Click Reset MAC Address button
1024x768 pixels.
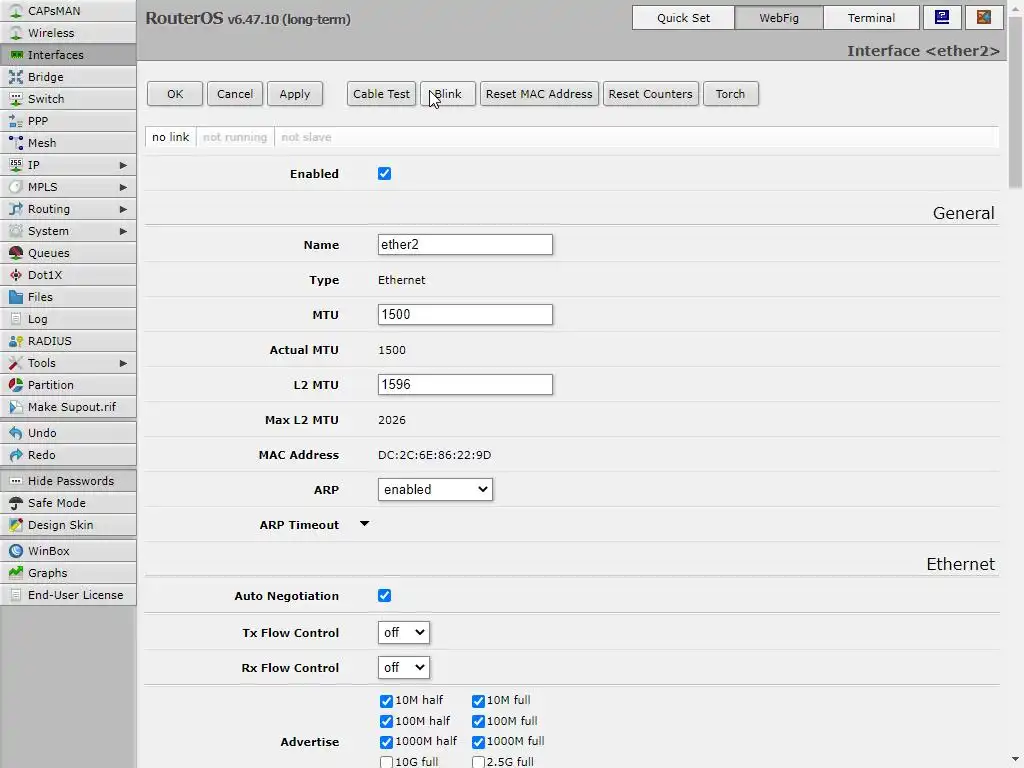[x=539, y=94]
